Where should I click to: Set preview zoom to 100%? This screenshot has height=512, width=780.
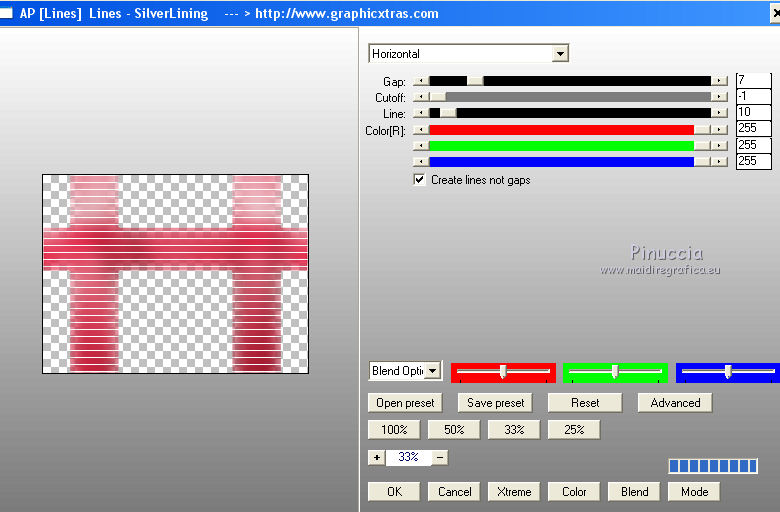394,430
